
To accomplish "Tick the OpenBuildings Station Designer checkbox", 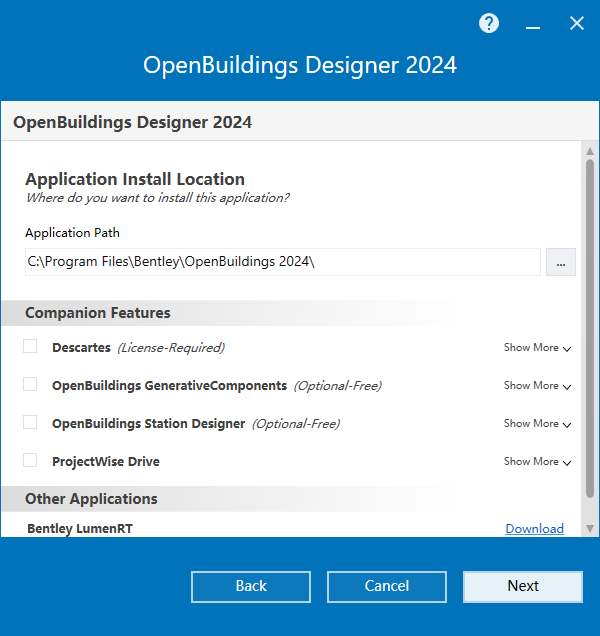I will (x=30, y=422).
